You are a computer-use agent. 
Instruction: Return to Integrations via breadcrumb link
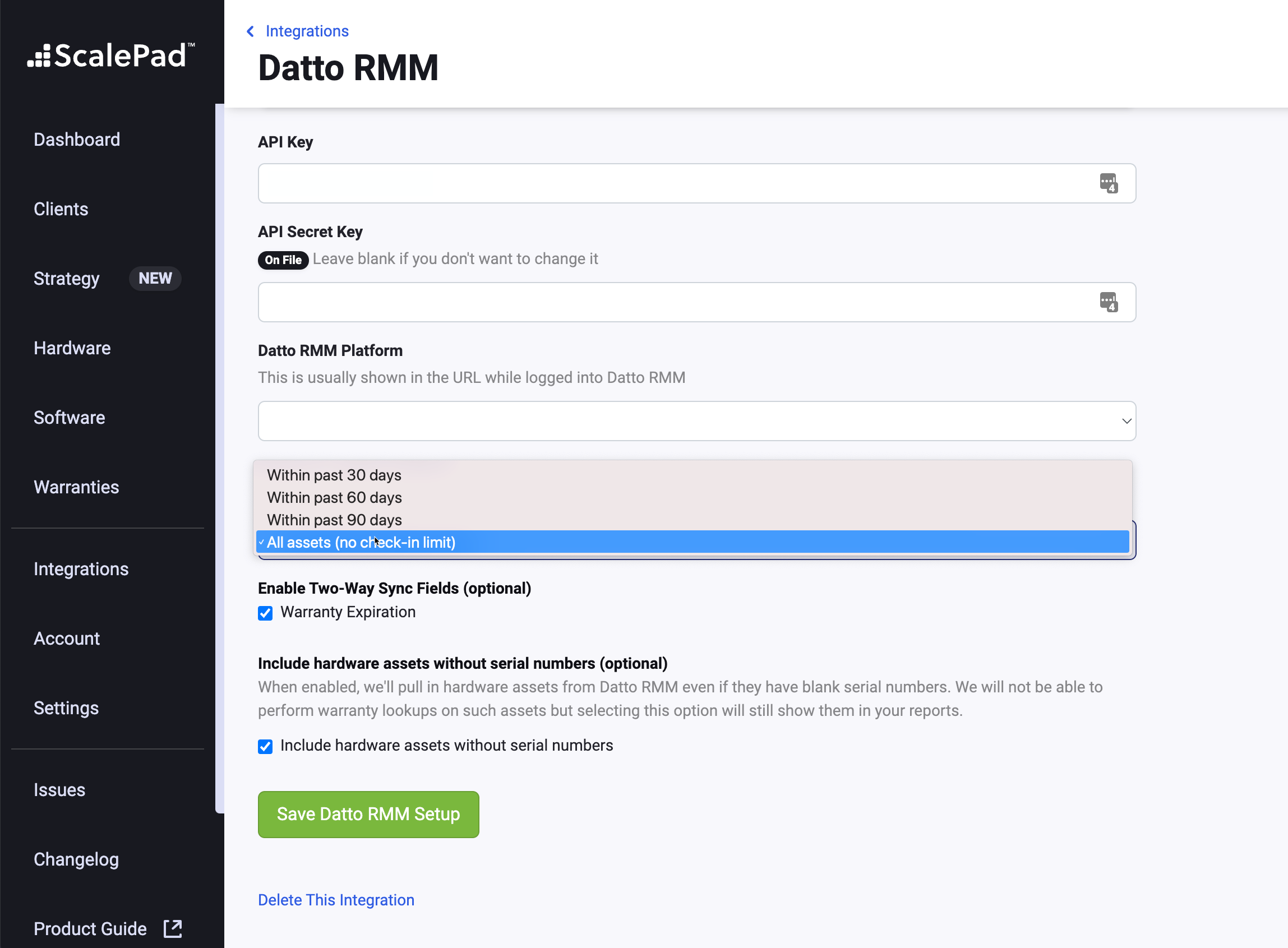[307, 31]
